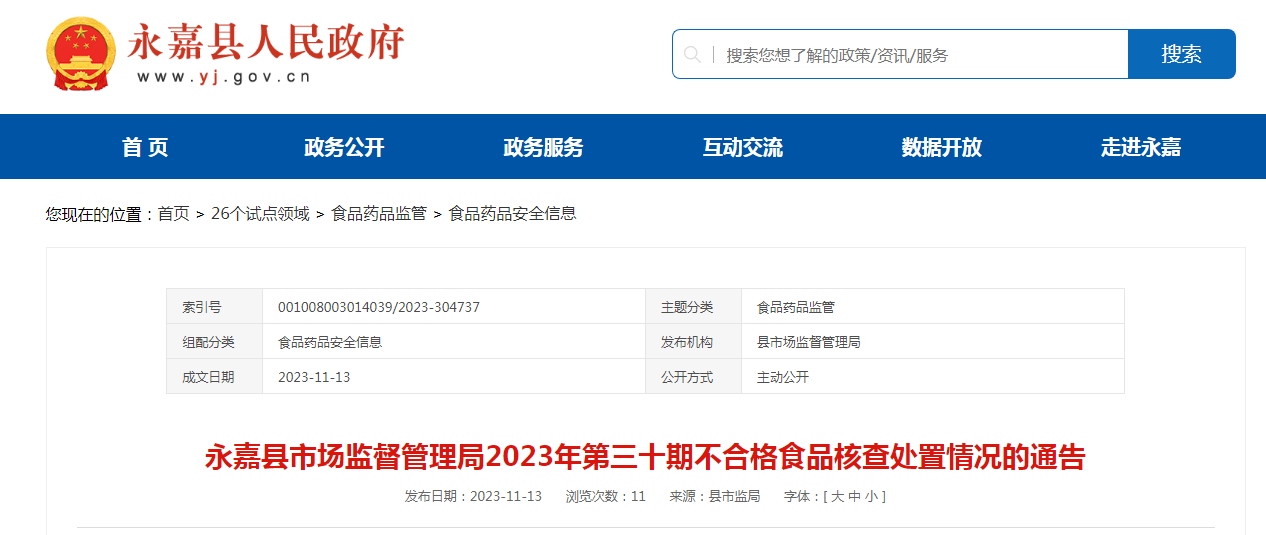Click the 主题分类 label cell
1266x535 pixels.
click(x=694, y=307)
